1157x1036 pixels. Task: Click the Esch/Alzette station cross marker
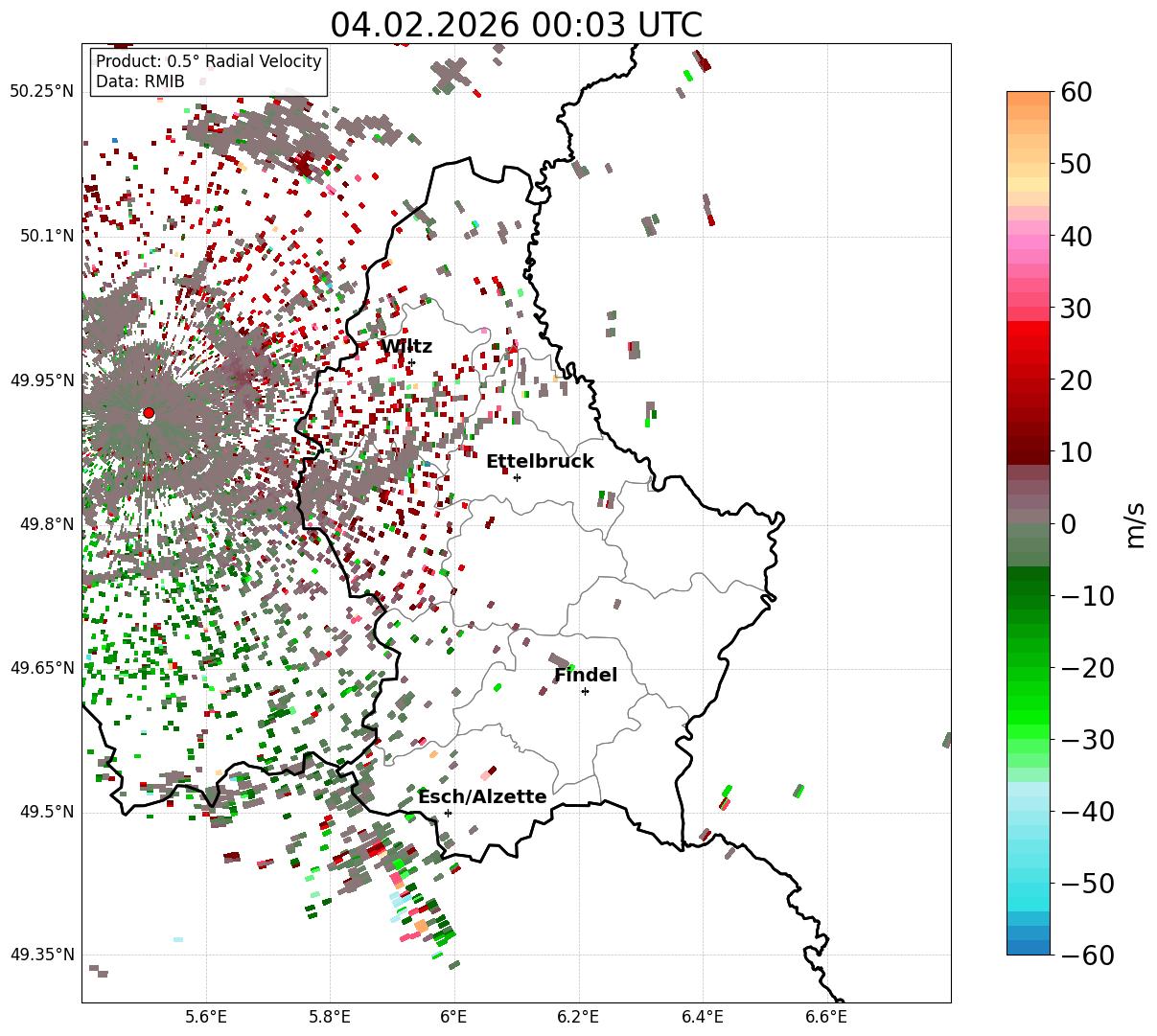coord(448,813)
